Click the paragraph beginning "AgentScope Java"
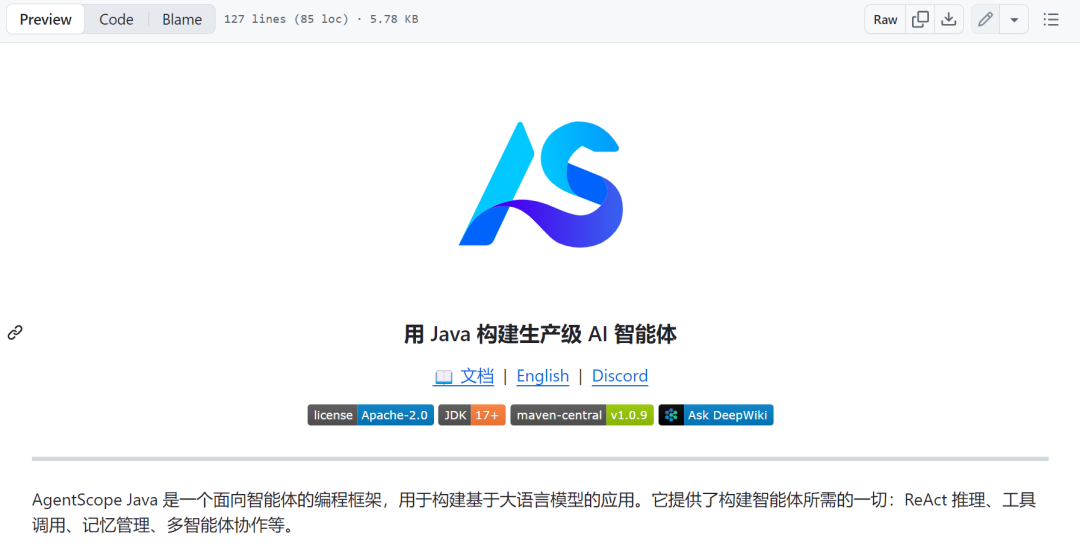The width and height of the screenshot is (1080, 550). [x=534, y=514]
